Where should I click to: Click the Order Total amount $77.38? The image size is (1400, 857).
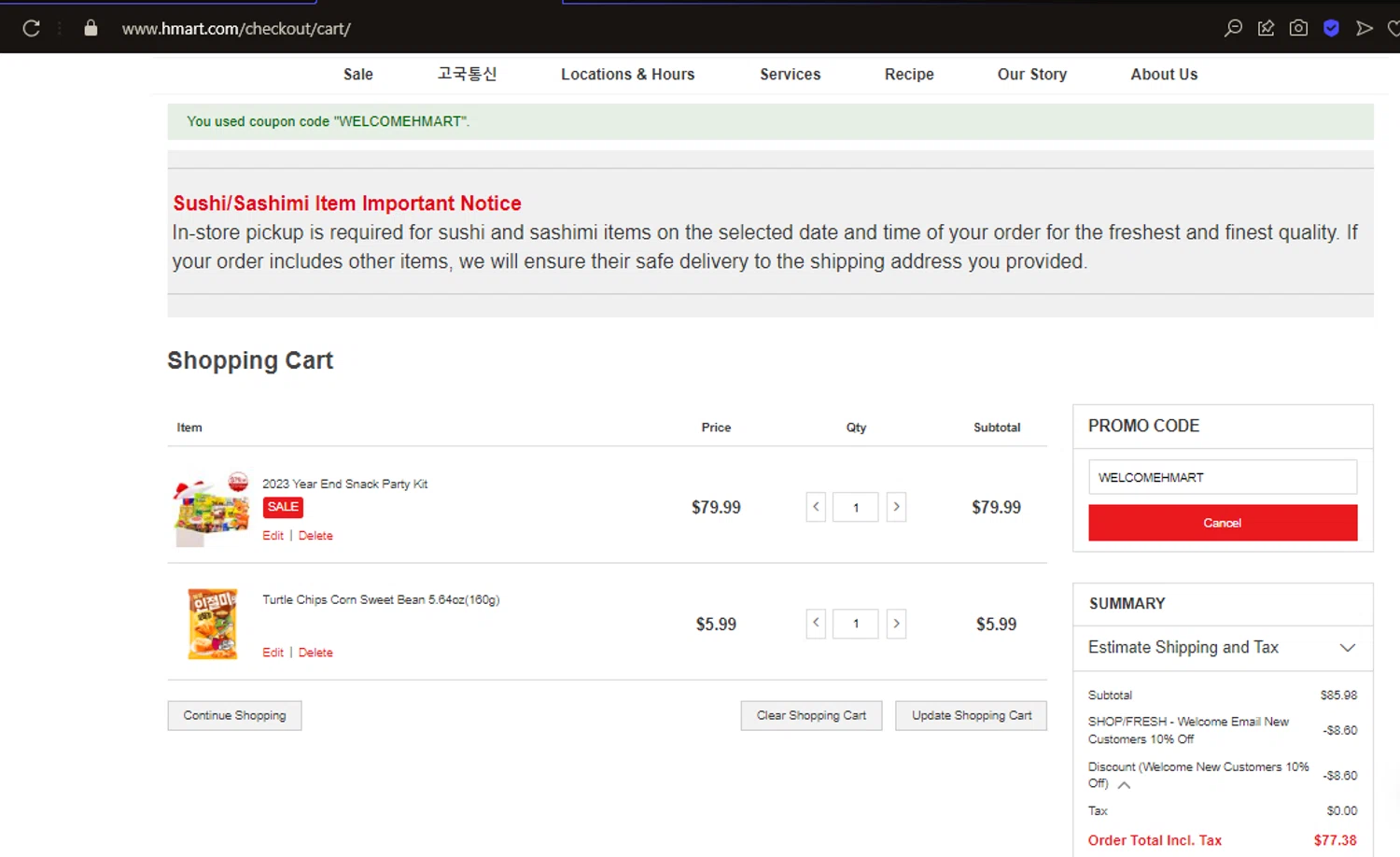point(1335,840)
